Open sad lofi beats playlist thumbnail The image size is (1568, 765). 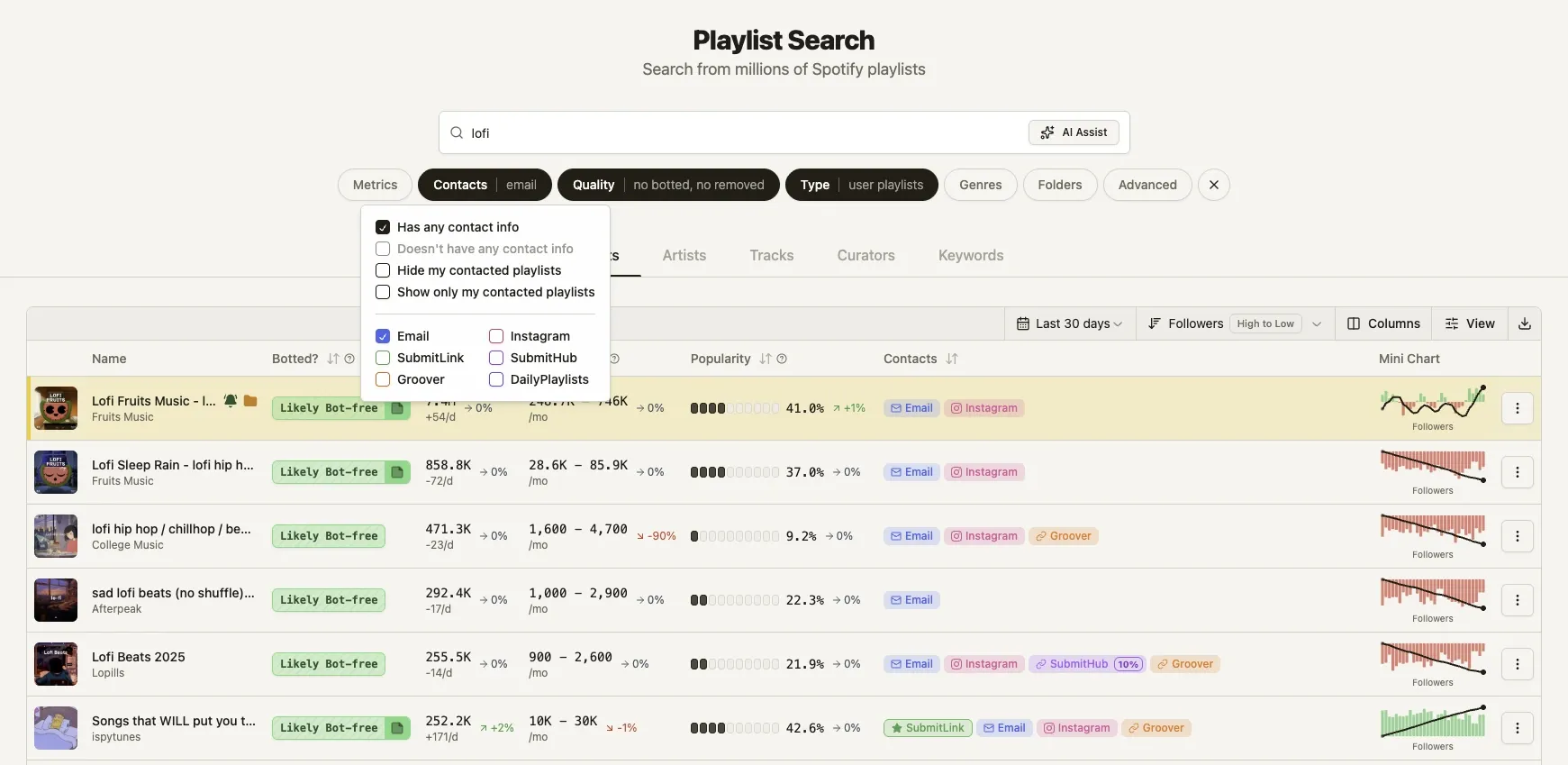56,600
